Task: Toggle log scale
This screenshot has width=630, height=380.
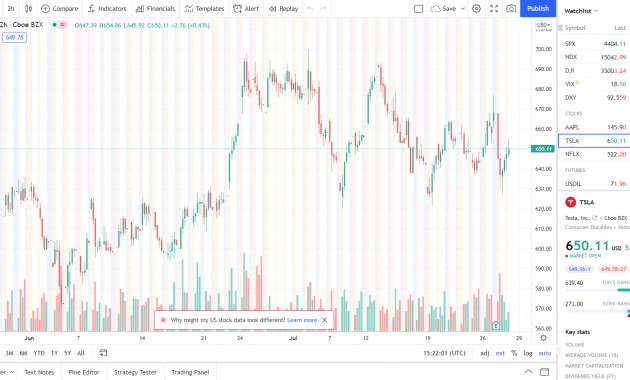Action: tap(528, 353)
